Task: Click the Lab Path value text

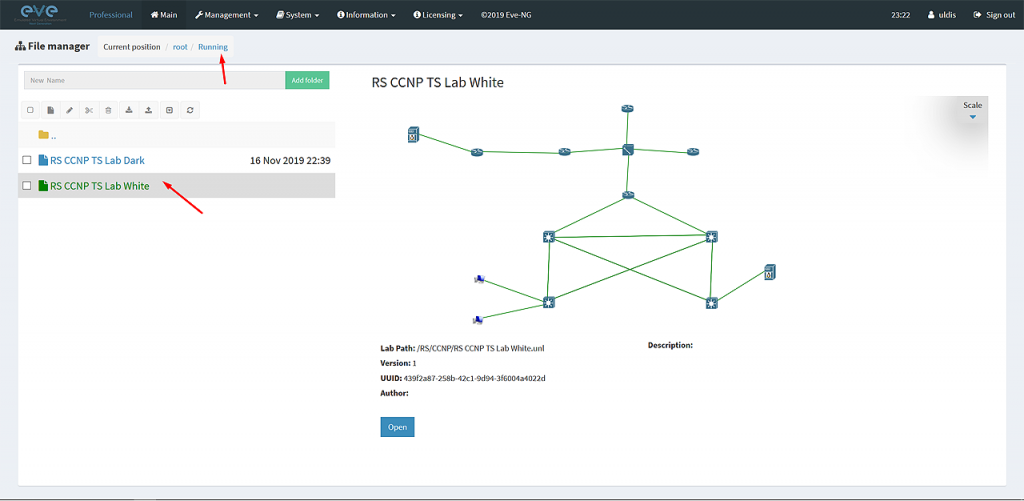Action: pos(481,348)
